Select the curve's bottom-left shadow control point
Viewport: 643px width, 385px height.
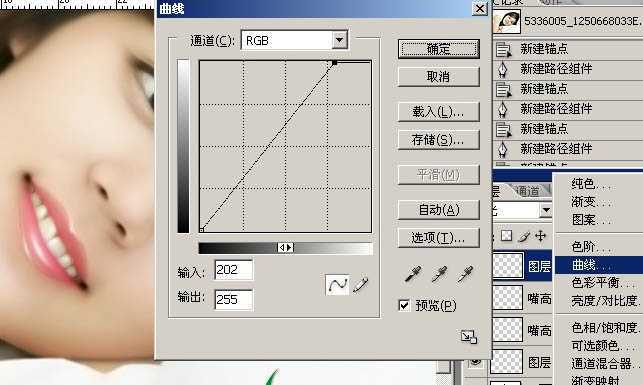[202, 230]
